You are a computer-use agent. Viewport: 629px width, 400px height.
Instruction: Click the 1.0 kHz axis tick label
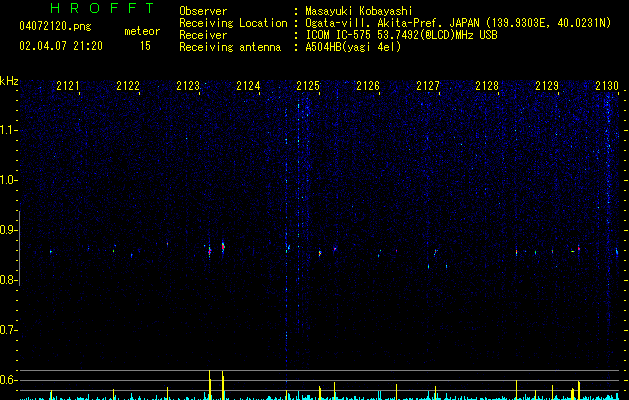click(x=8, y=180)
